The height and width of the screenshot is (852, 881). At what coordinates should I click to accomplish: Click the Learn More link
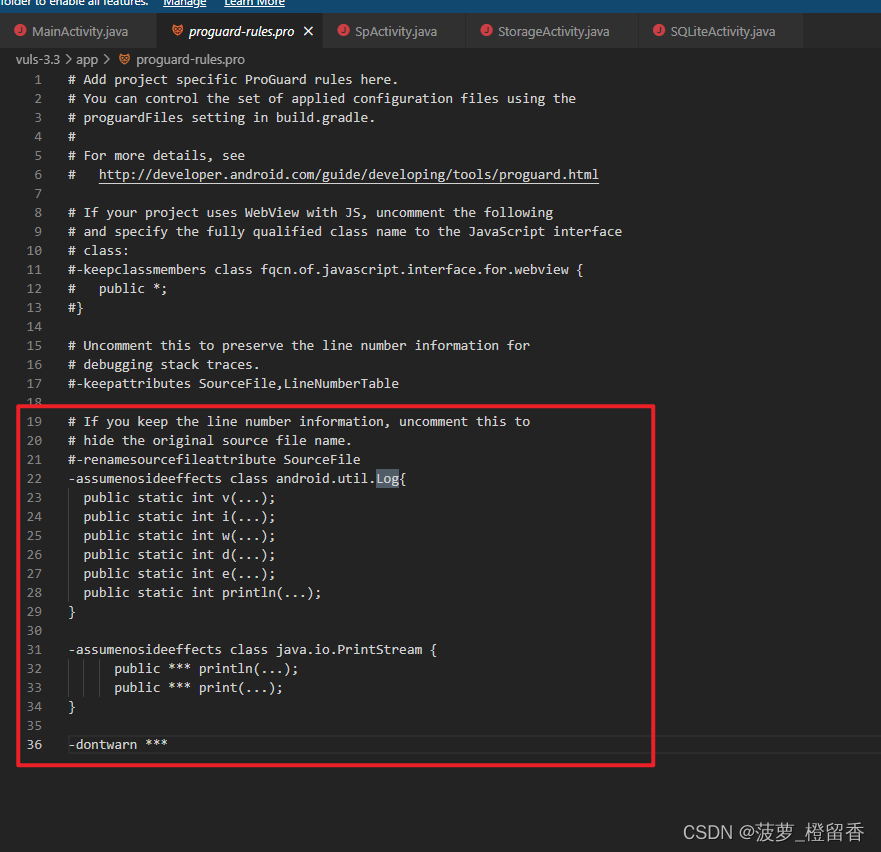254,3
